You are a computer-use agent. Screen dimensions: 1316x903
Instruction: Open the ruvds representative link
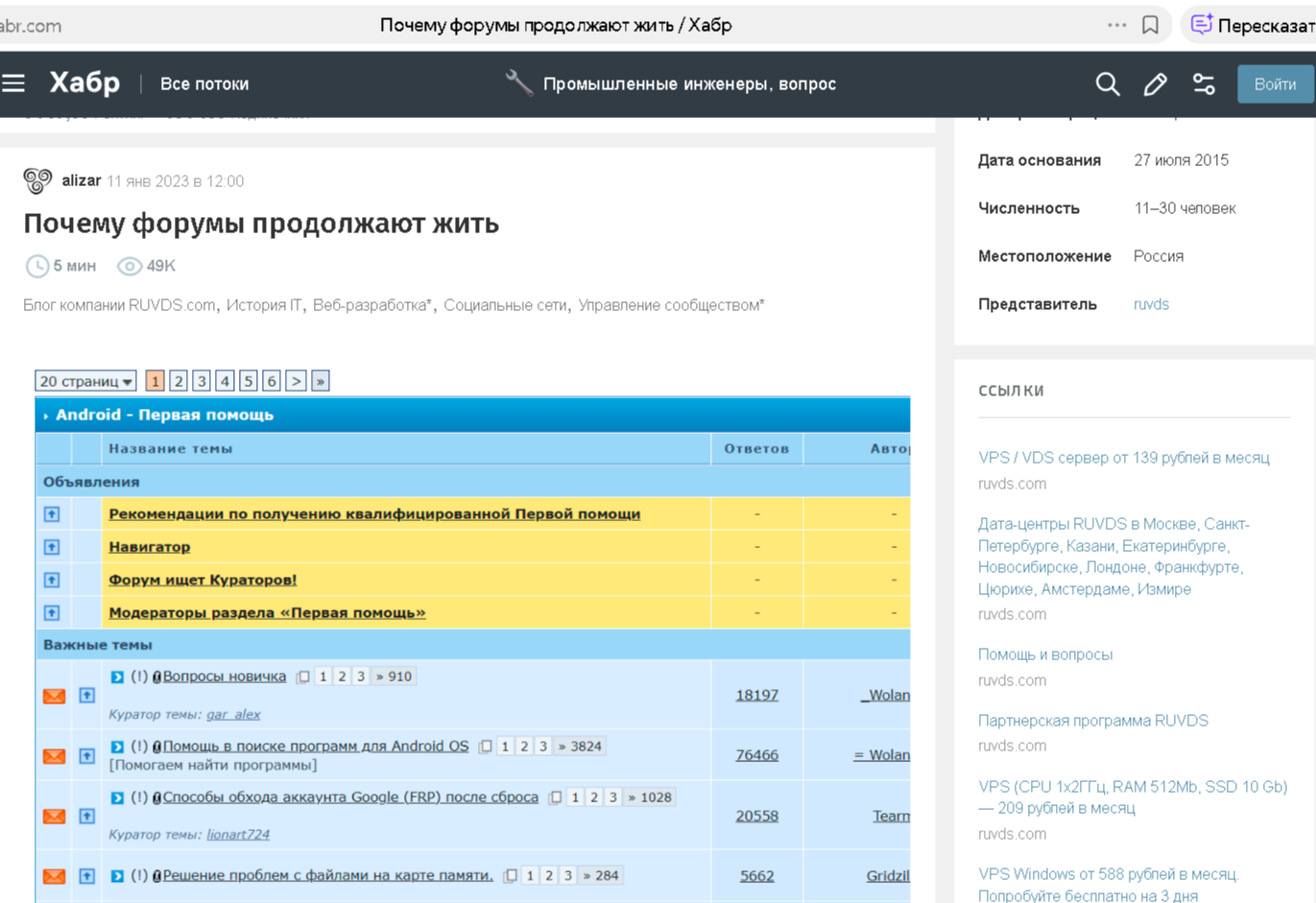pos(1151,304)
